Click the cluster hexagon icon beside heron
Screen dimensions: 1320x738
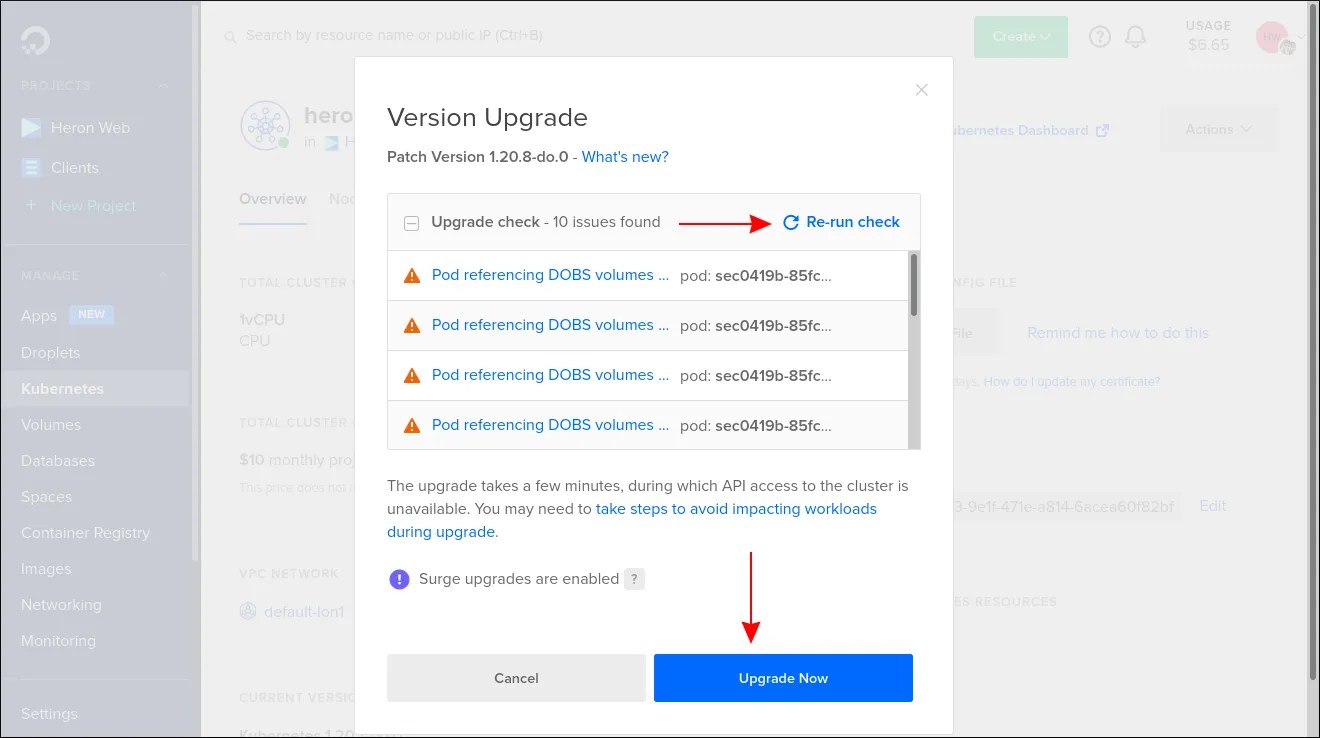(265, 125)
